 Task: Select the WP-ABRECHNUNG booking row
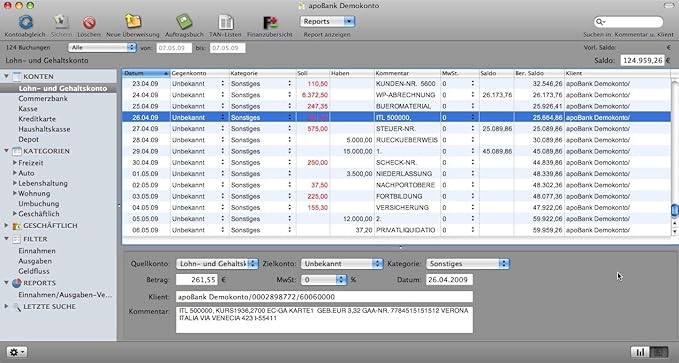[x=396, y=94]
